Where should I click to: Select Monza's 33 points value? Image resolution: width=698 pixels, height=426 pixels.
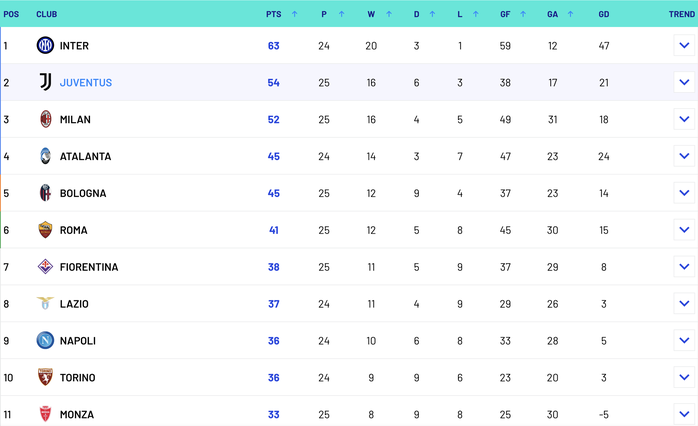pos(273,414)
